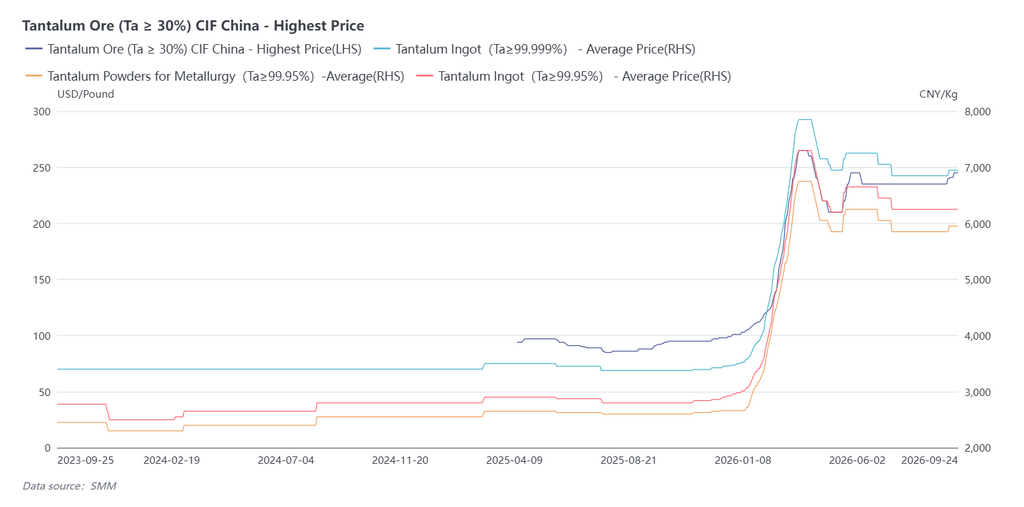Click the 2026-09-24 x-axis date label
Screen dimensions: 1024x507
pos(929,460)
